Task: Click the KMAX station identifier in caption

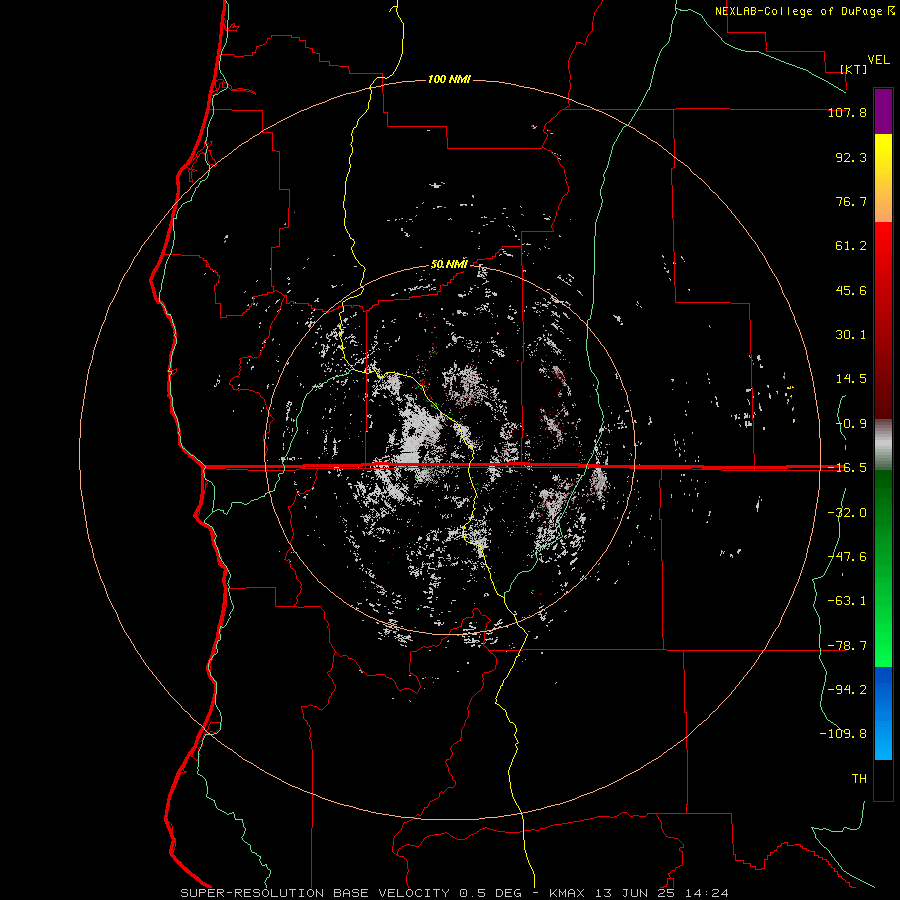Action: (x=567, y=893)
